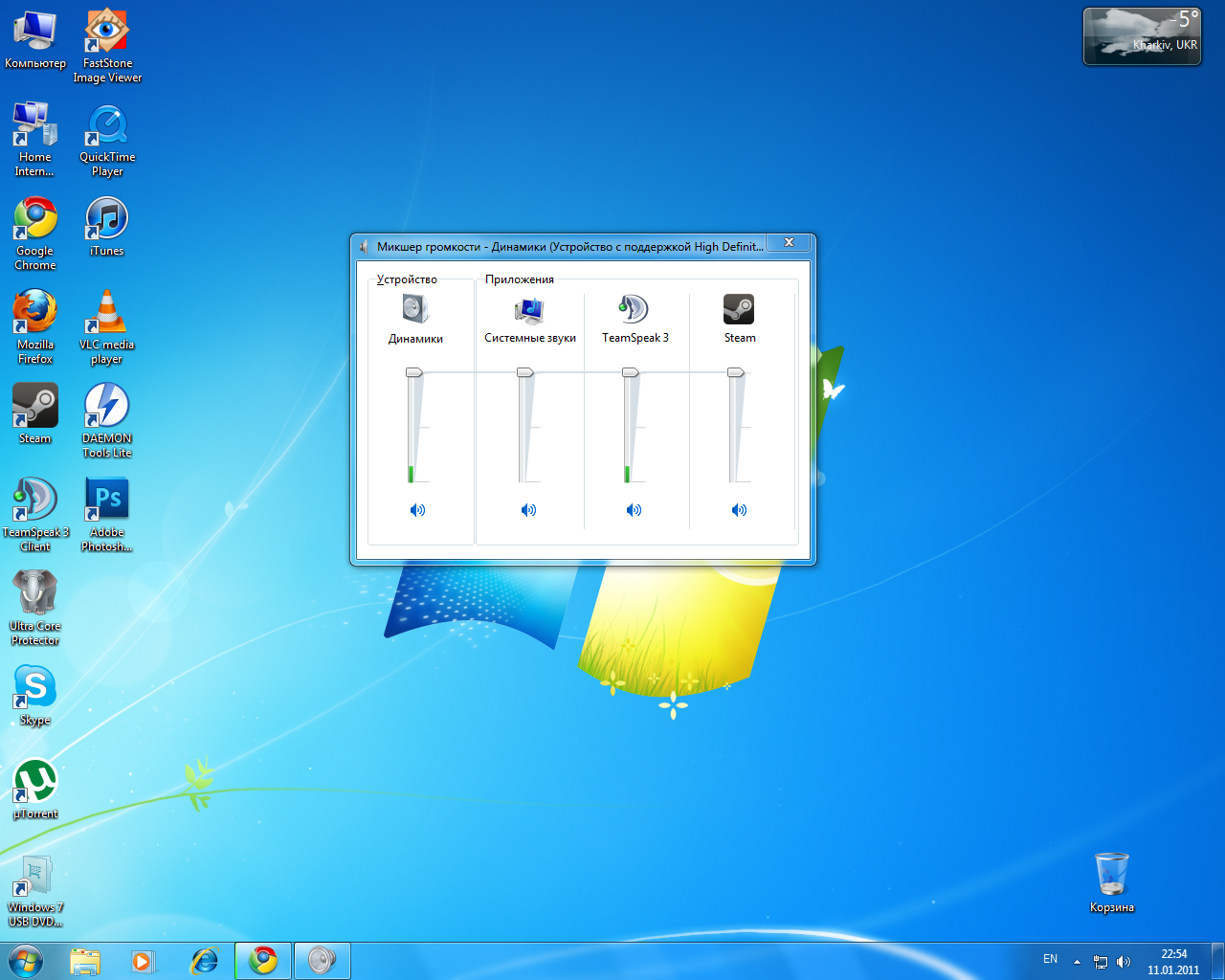Click the TeamSpeak 3 icon in Volume Mixer
This screenshot has width=1225, height=980.
pyautogui.click(x=634, y=309)
